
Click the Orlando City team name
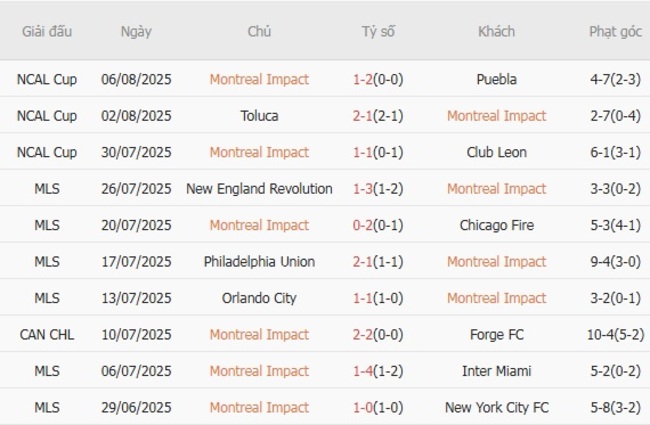(259, 298)
